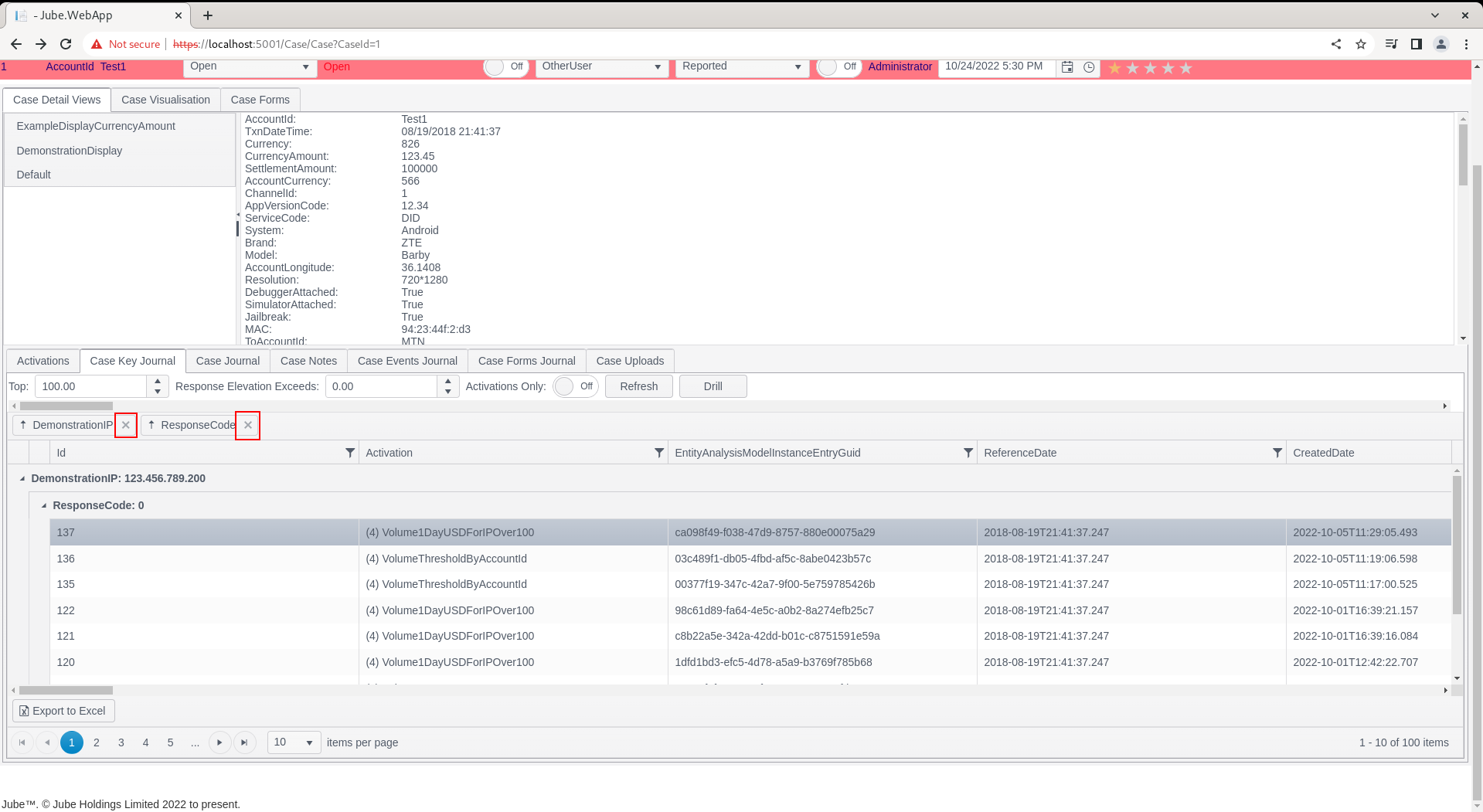Open the calendar date picker icon
Viewport: 1483px width, 812px height.
click(x=1067, y=67)
